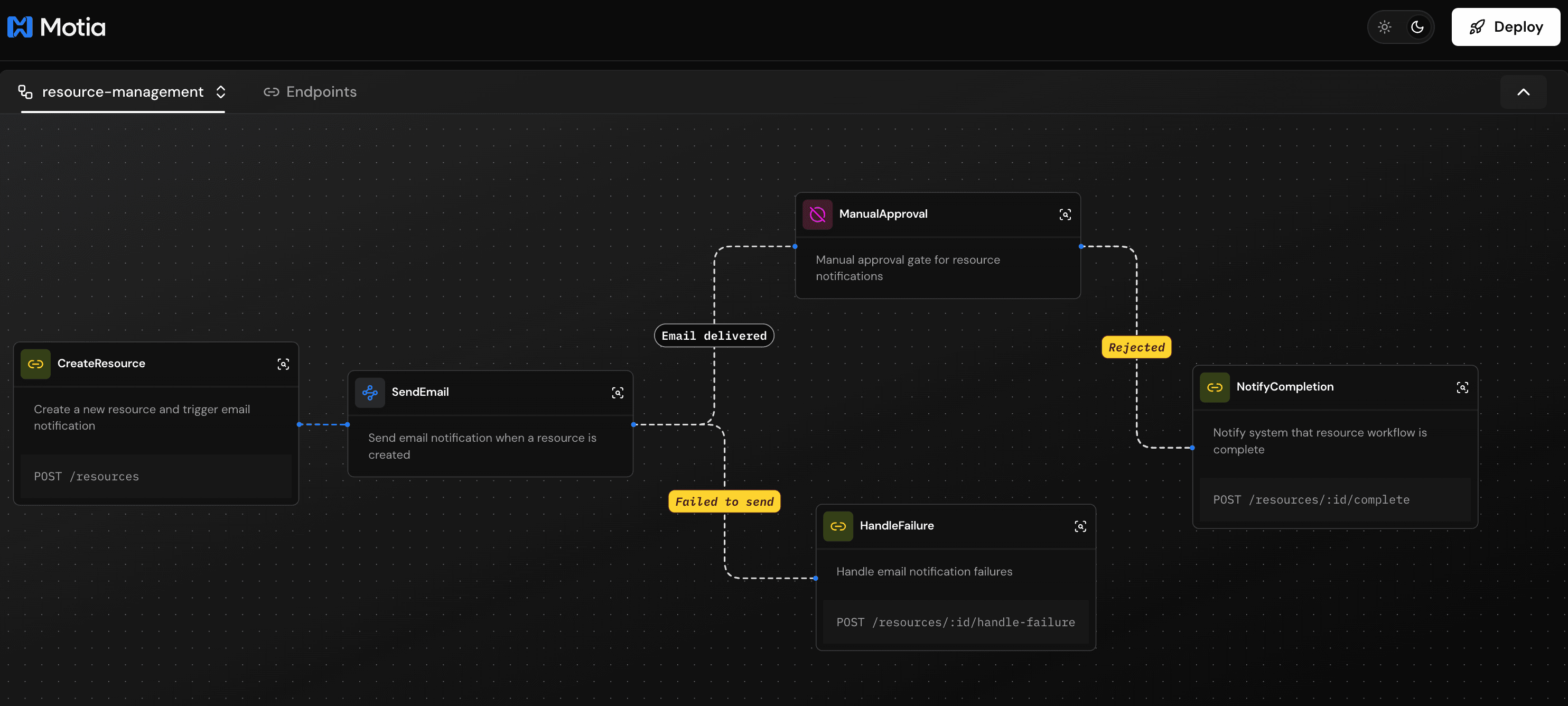Click the focus icon on the SendEmail node
This screenshot has height=706, width=1568.
(x=617, y=393)
